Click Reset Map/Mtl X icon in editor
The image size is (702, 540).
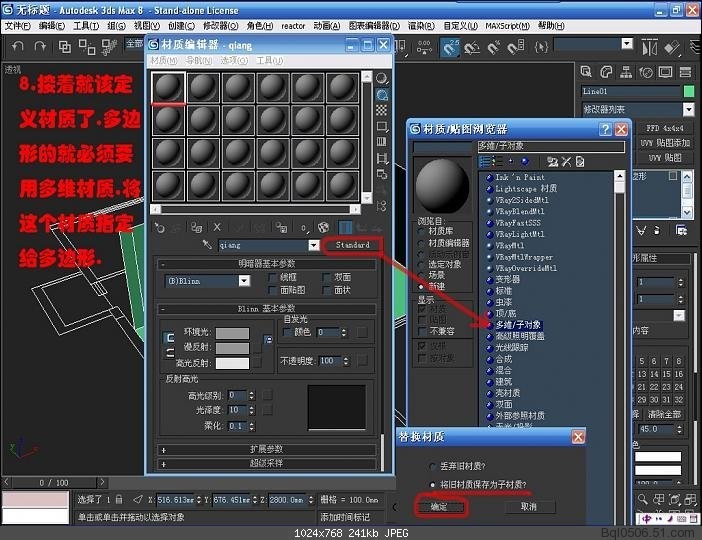(217, 227)
